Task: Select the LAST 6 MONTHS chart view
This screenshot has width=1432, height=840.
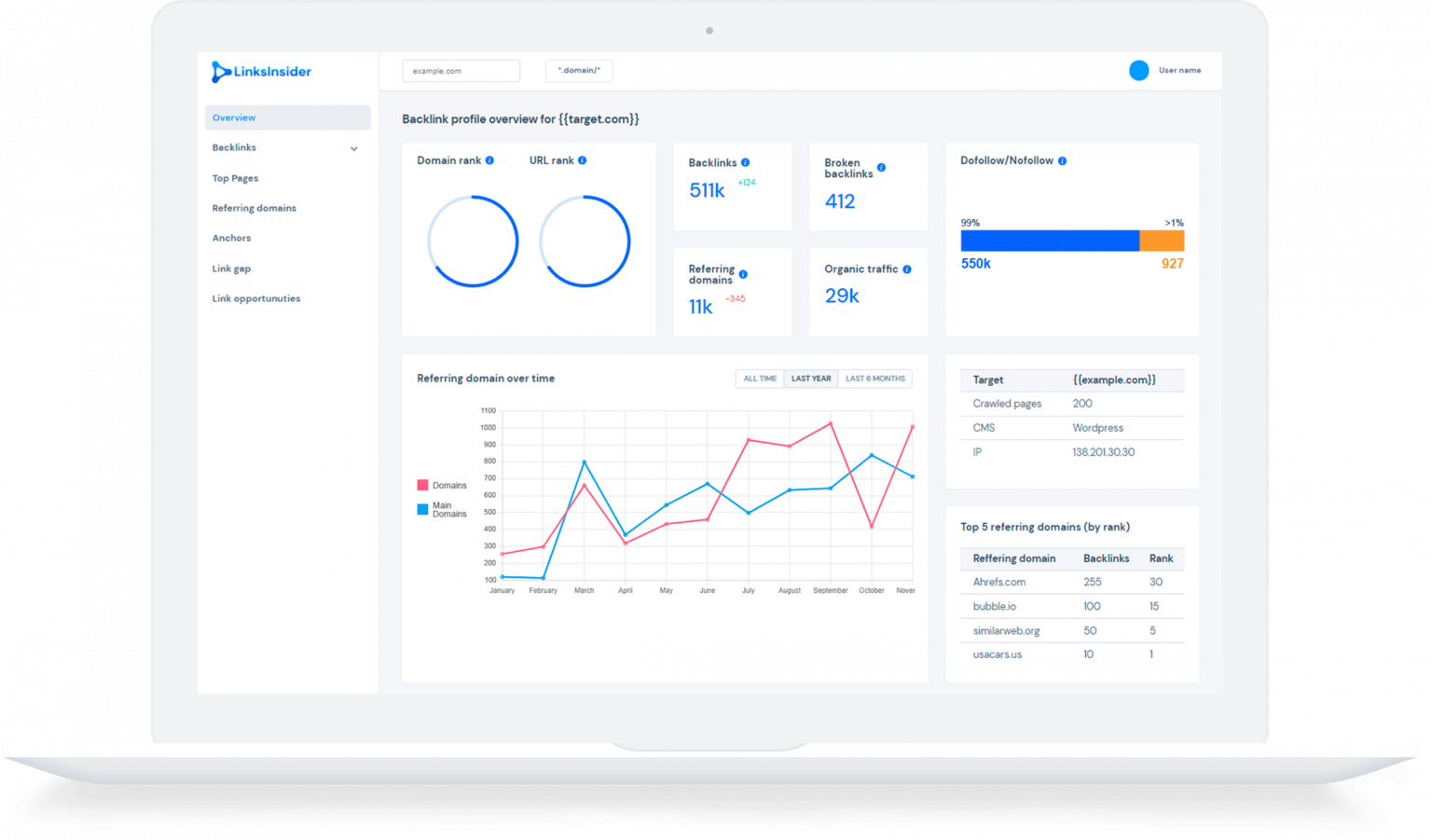Action: (x=874, y=378)
